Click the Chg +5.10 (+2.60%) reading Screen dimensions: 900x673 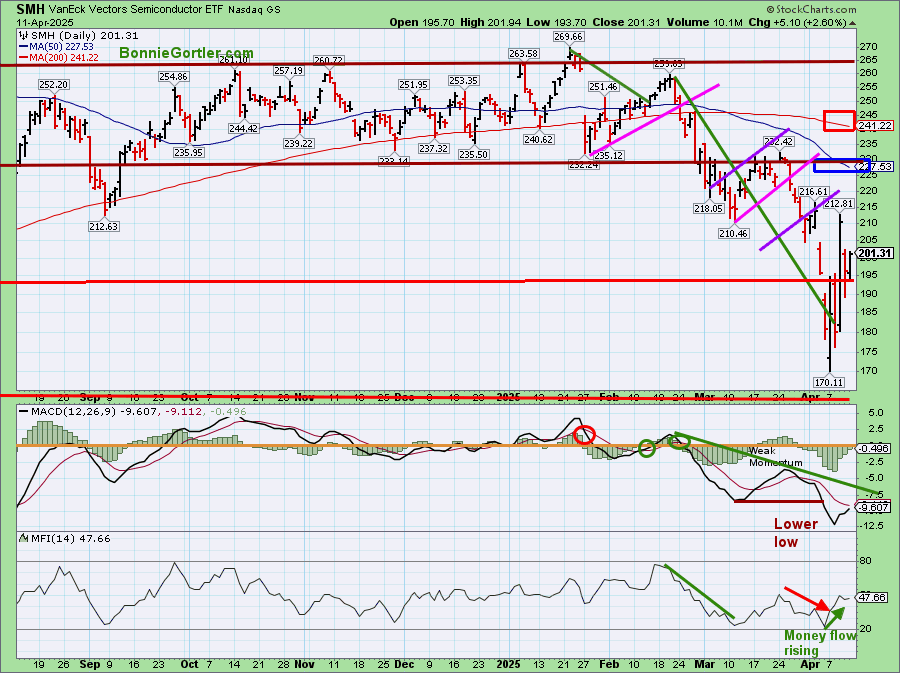point(800,22)
